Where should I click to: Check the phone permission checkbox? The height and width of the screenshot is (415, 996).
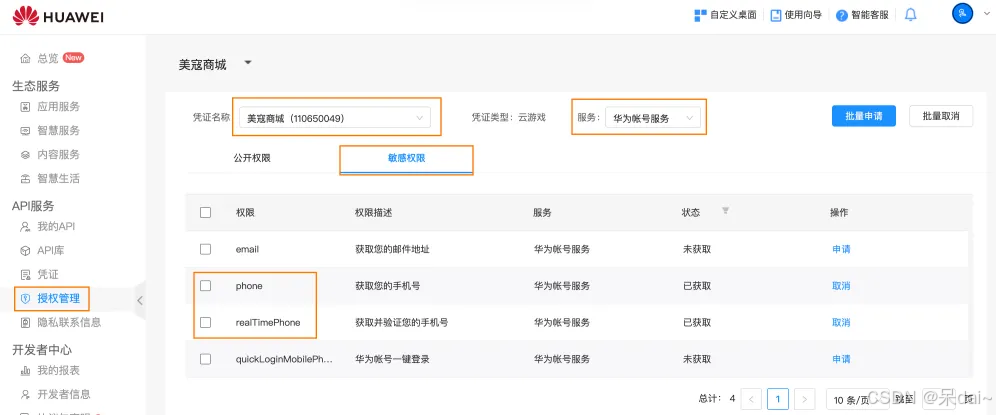coord(205,286)
